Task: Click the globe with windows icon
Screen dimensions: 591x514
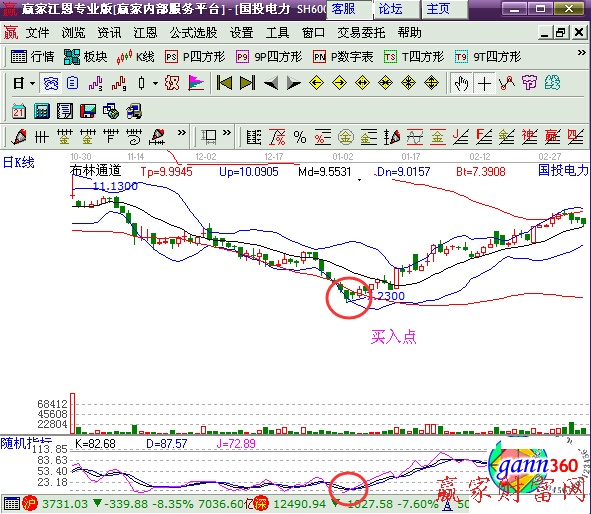Action: tap(111, 112)
